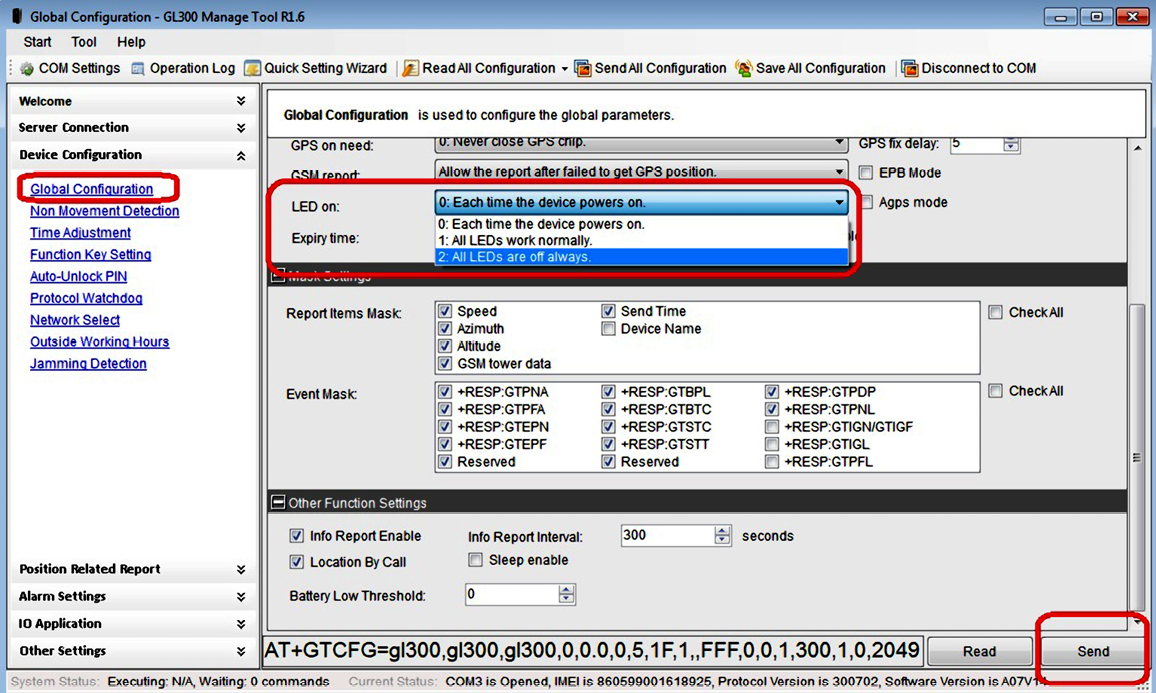The height and width of the screenshot is (693, 1156).
Task: Open Protocol Watchdog link
Action: click(x=86, y=298)
